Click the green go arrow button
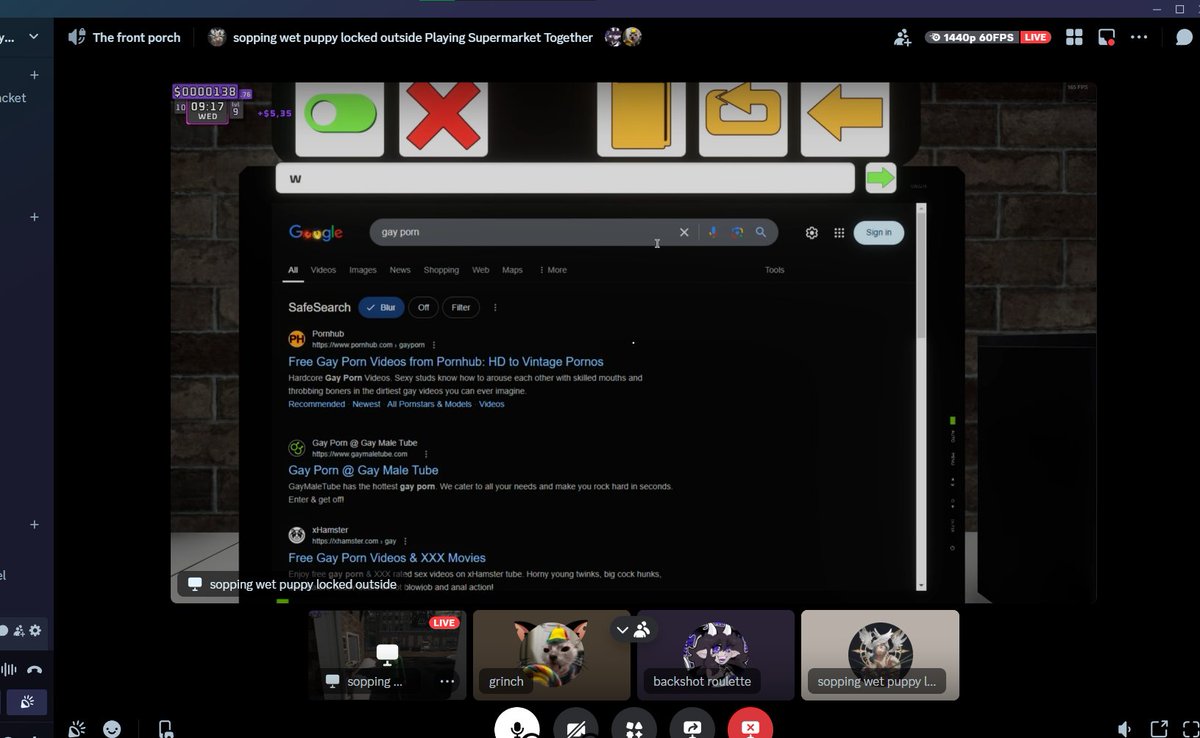 881,178
